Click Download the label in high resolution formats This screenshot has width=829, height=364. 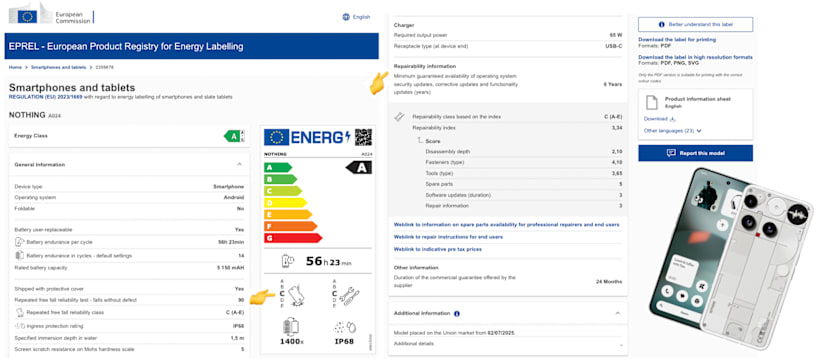[x=695, y=57]
